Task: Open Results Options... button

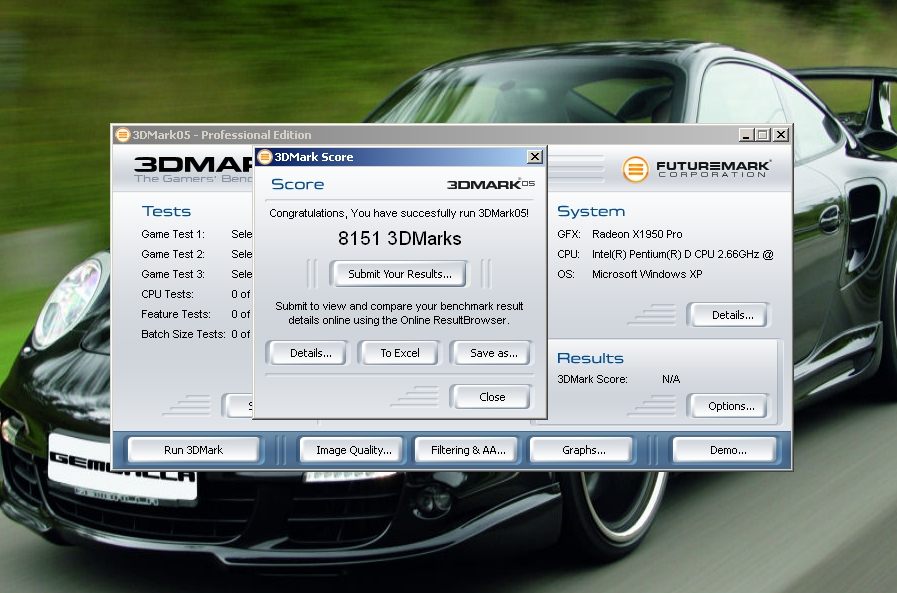Action: point(731,406)
